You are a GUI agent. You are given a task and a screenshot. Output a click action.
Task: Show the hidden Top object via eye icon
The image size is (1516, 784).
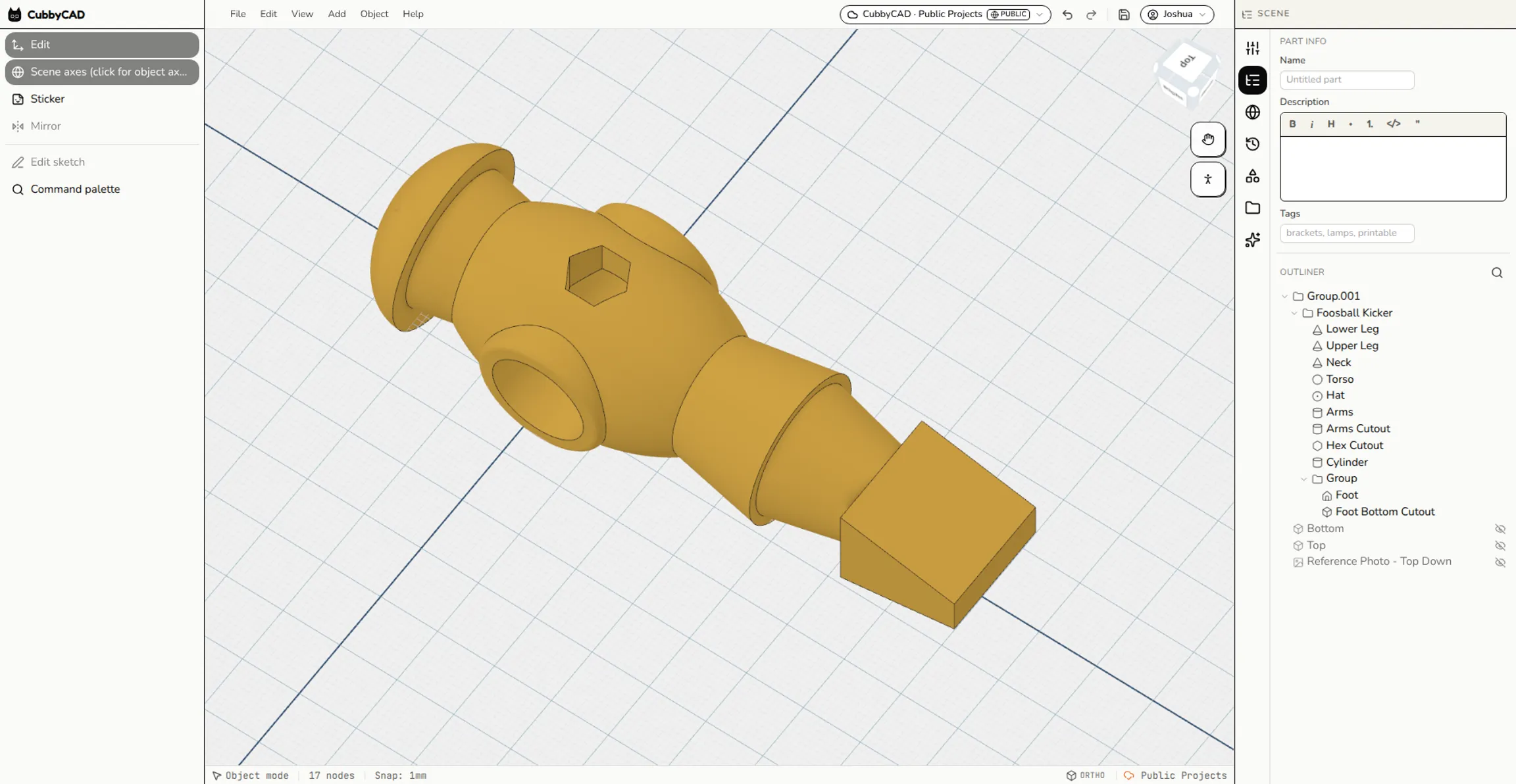[x=1500, y=545]
